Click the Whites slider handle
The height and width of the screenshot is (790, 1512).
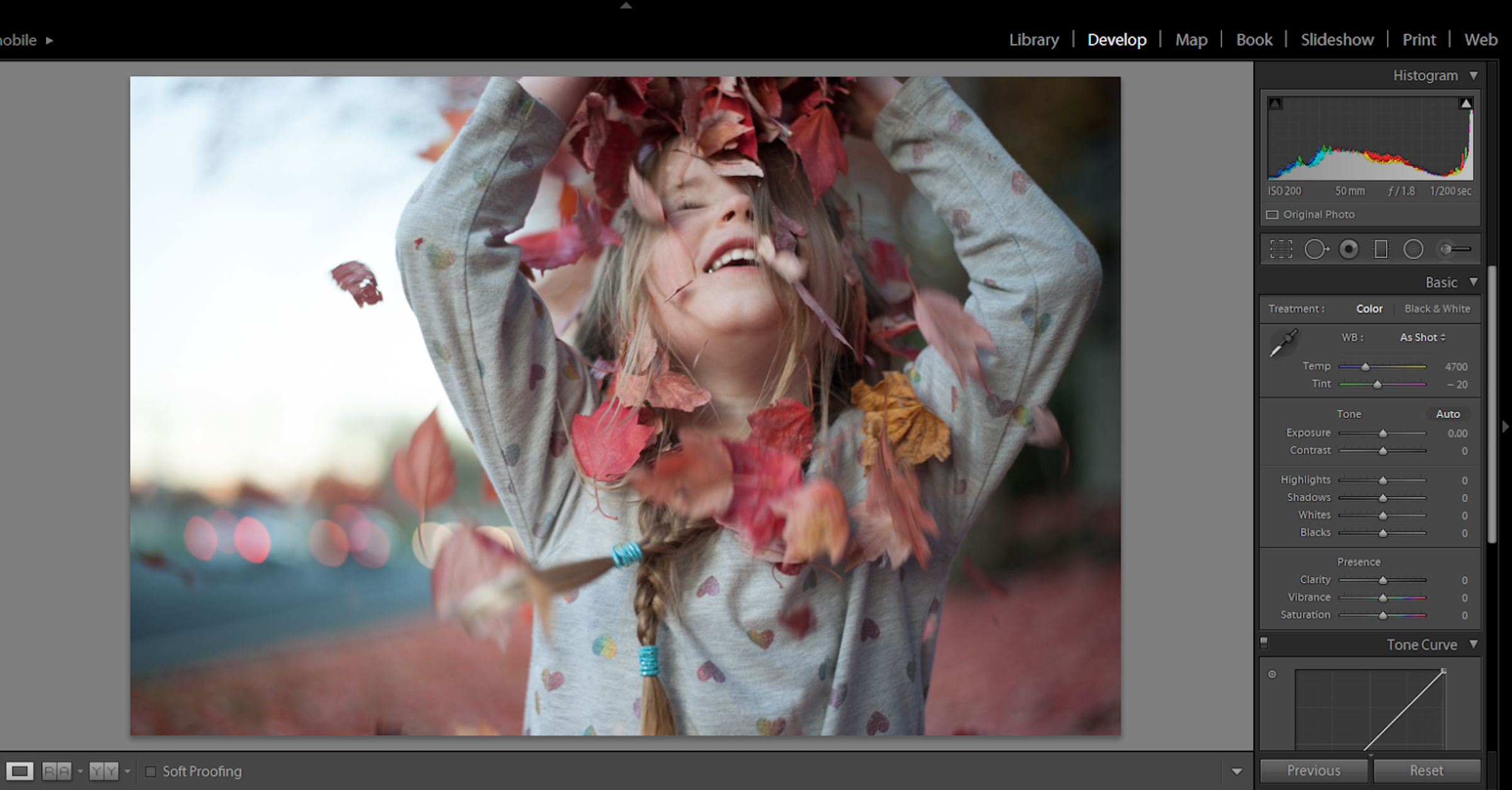[x=1383, y=516]
